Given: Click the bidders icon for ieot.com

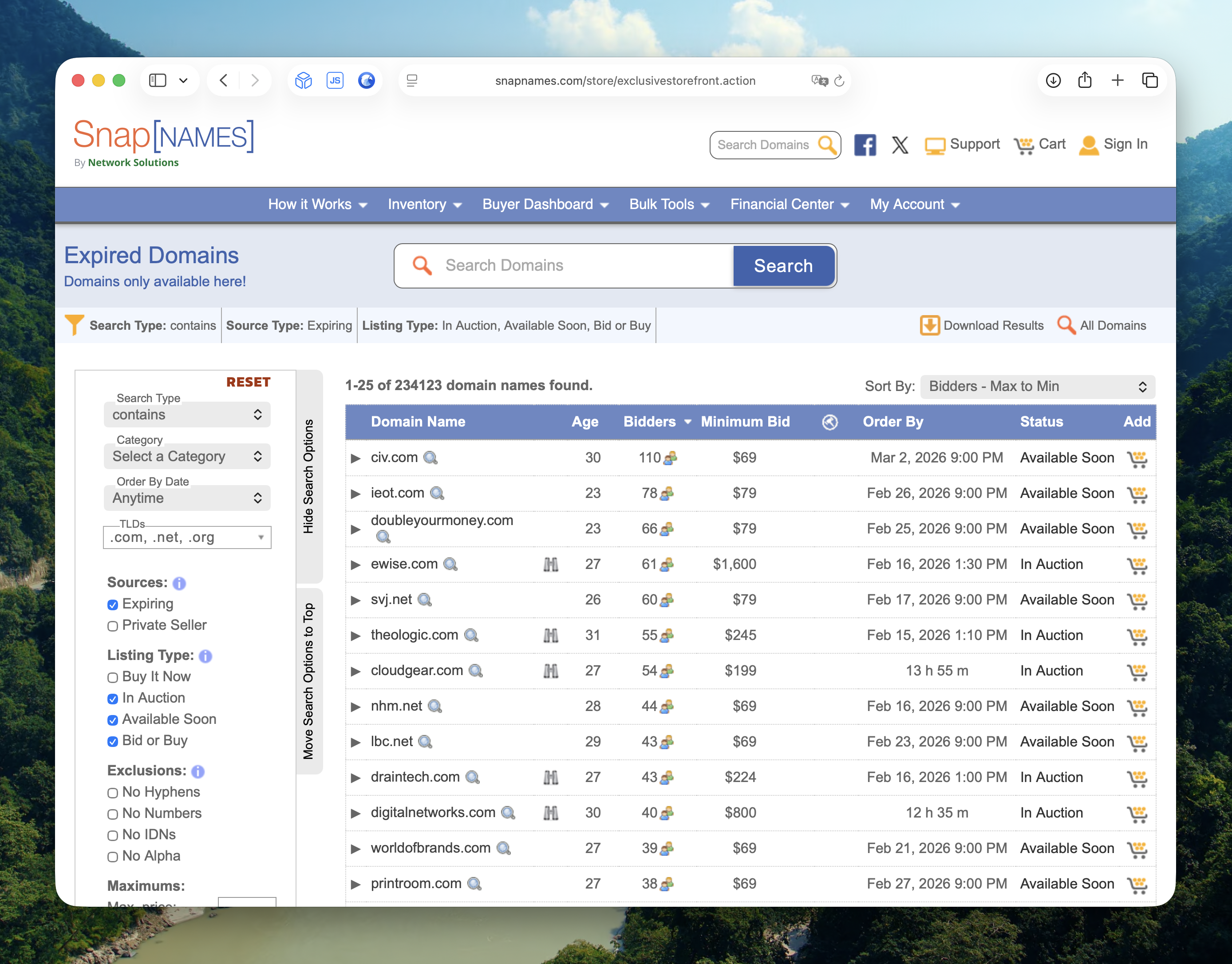Looking at the screenshot, I should coord(667,494).
